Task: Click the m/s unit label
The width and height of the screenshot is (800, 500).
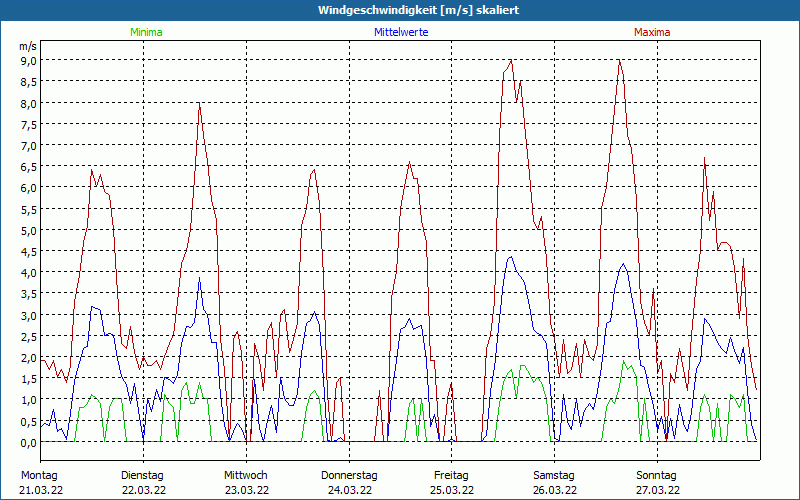Action: tap(28, 46)
